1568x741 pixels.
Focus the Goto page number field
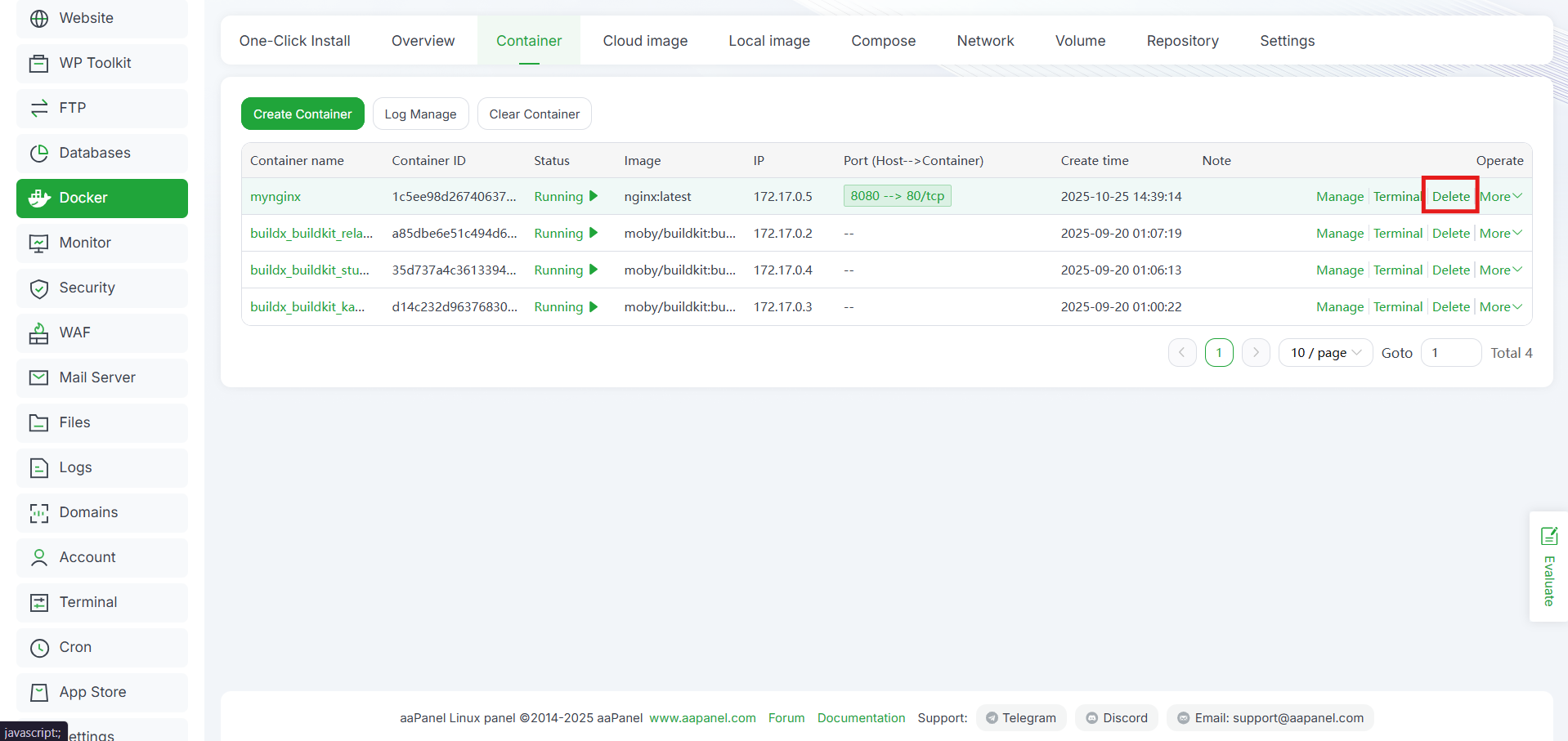1451,353
